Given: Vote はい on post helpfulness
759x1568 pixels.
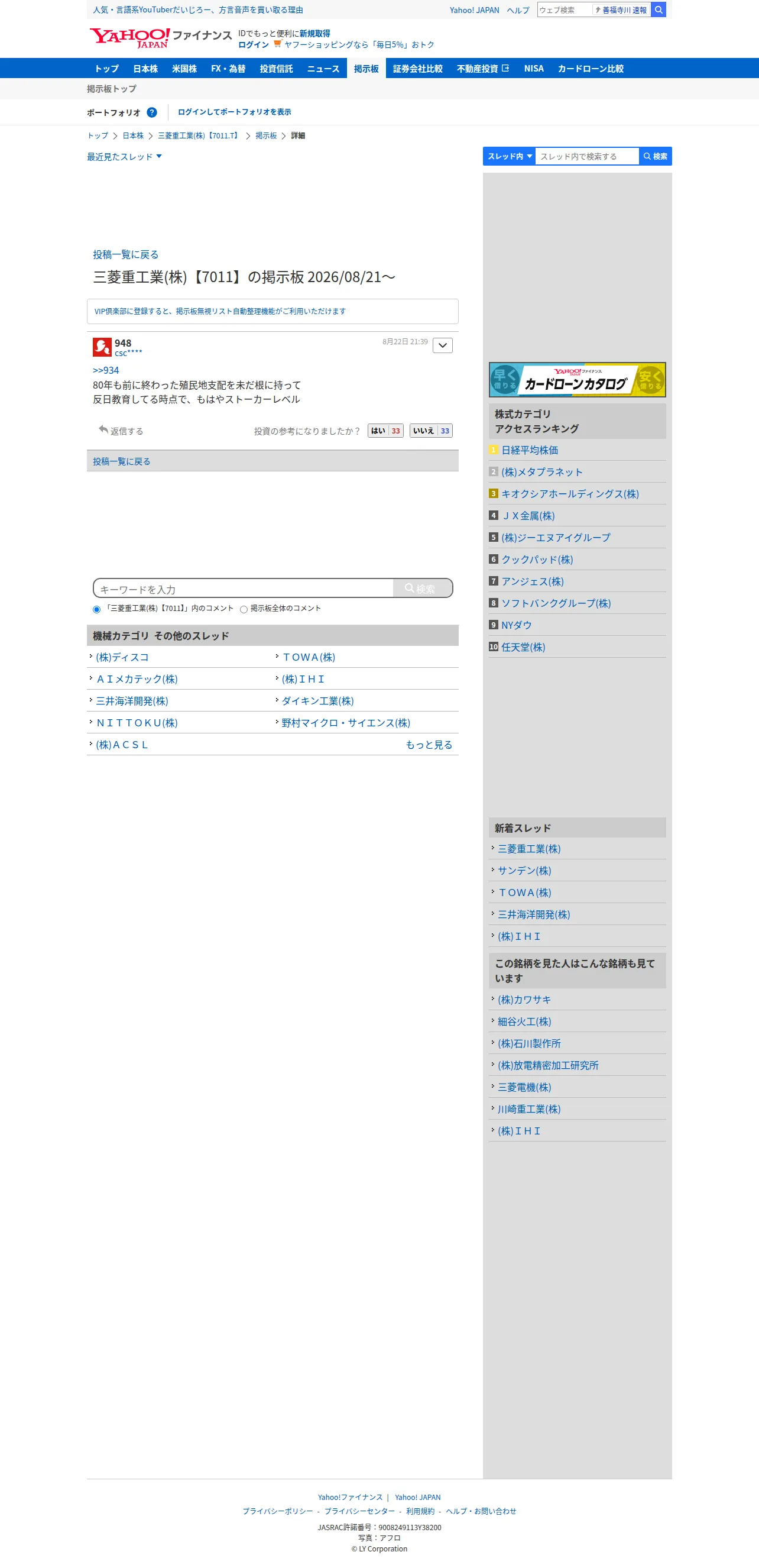Looking at the screenshot, I should [385, 431].
